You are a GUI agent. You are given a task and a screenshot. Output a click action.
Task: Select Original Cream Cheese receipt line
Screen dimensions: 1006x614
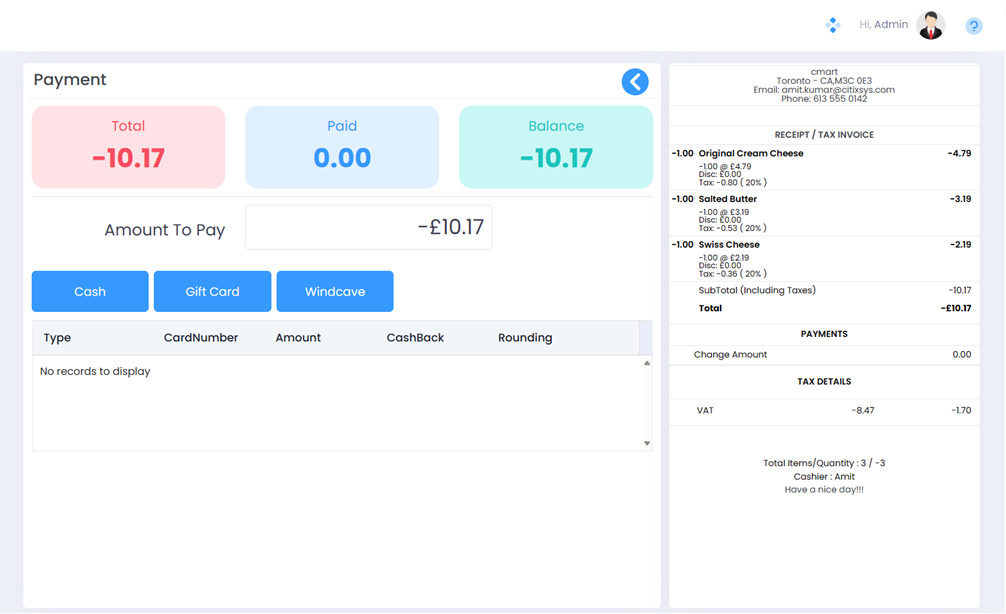point(751,154)
